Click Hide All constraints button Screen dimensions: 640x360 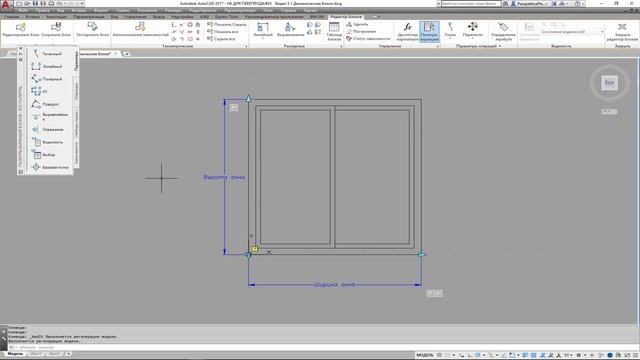(221, 39)
